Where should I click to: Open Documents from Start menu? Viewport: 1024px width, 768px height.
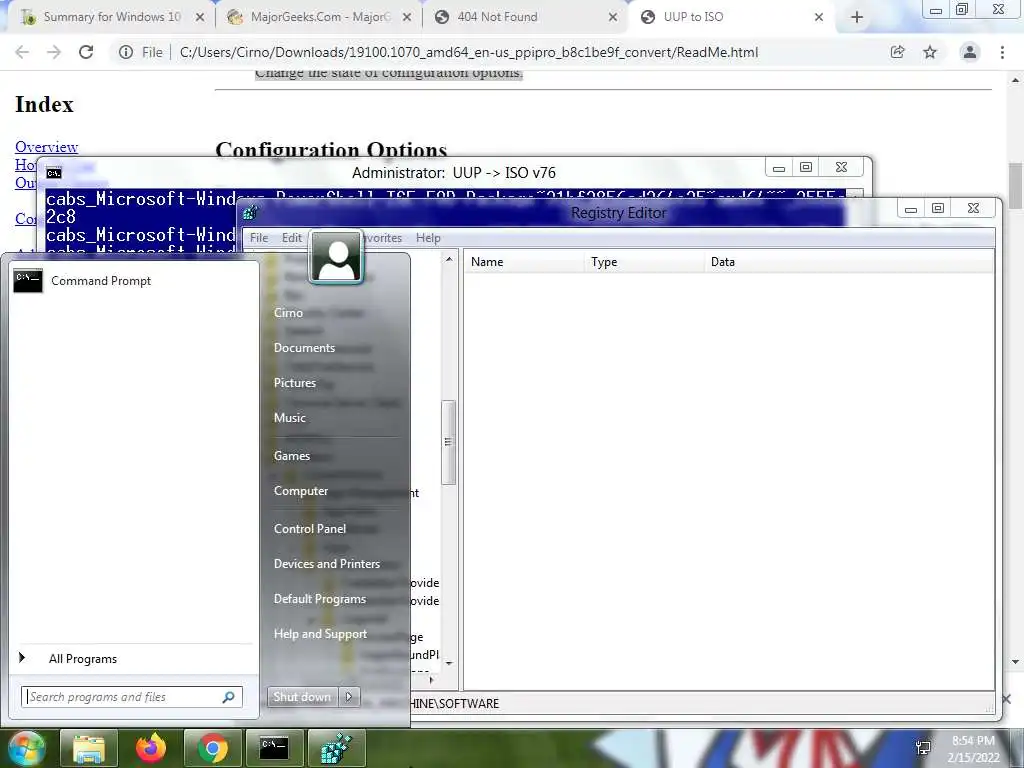pyautogui.click(x=304, y=348)
